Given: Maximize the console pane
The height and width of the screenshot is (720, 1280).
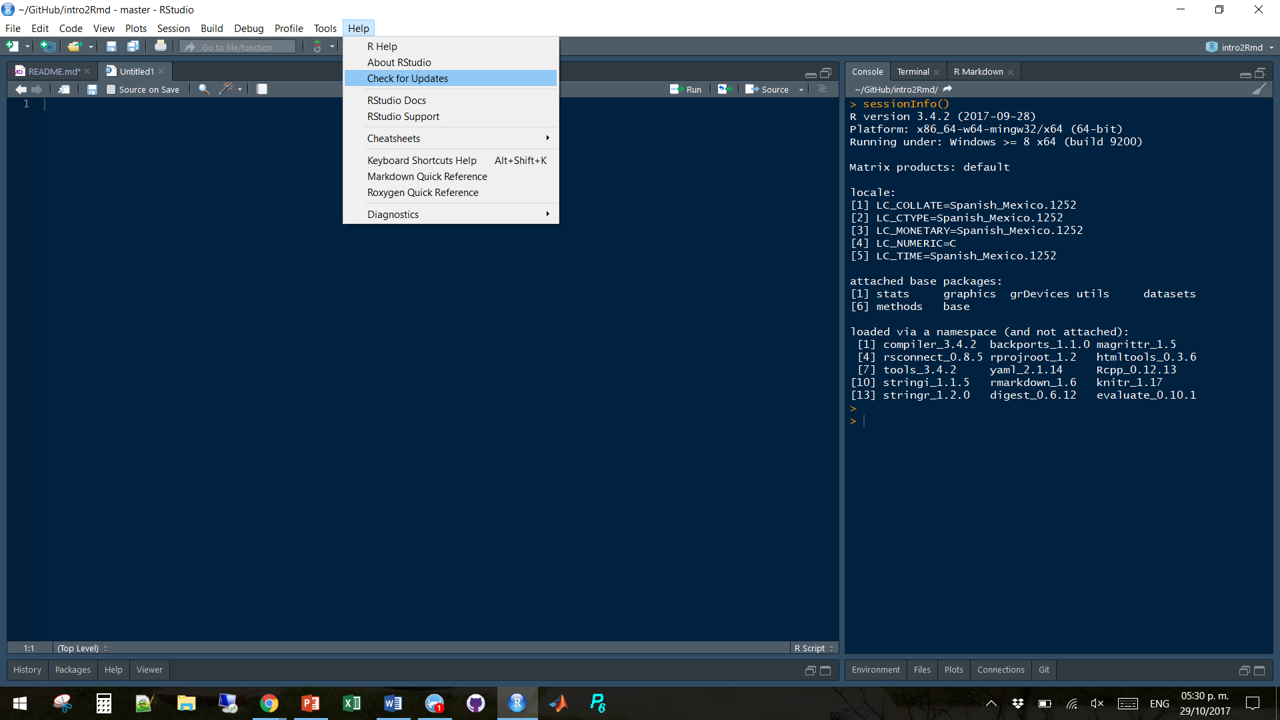Looking at the screenshot, I should pyautogui.click(x=1260, y=73).
